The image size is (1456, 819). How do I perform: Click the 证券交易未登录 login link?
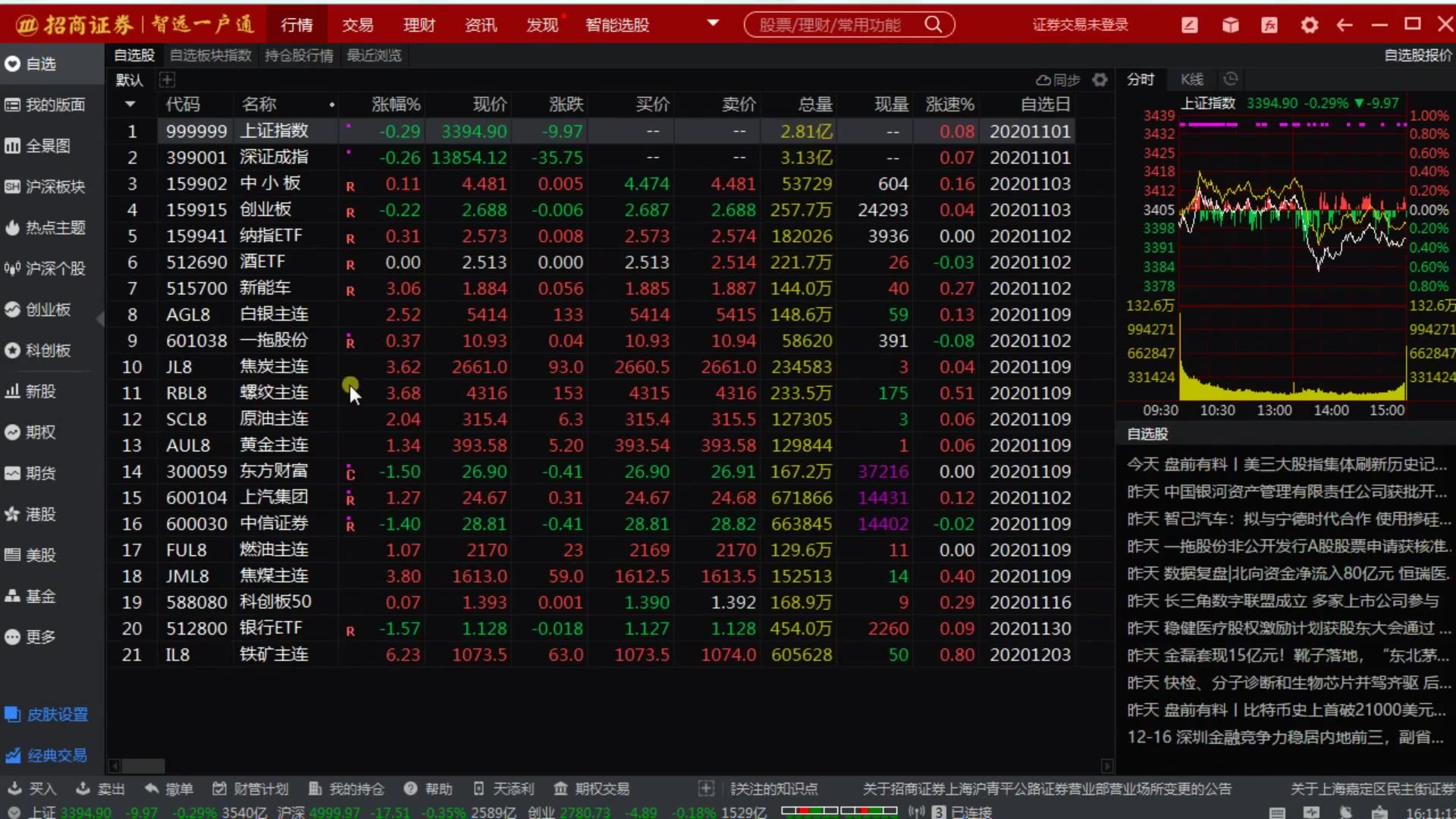tap(1080, 24)
